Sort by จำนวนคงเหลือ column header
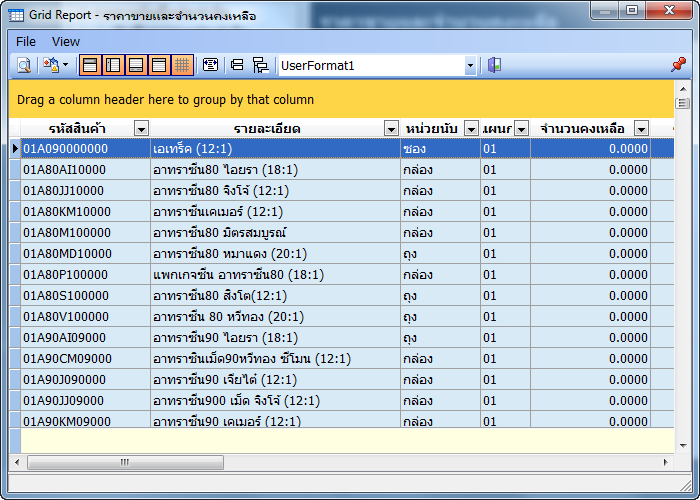 [x=582, y=128]
